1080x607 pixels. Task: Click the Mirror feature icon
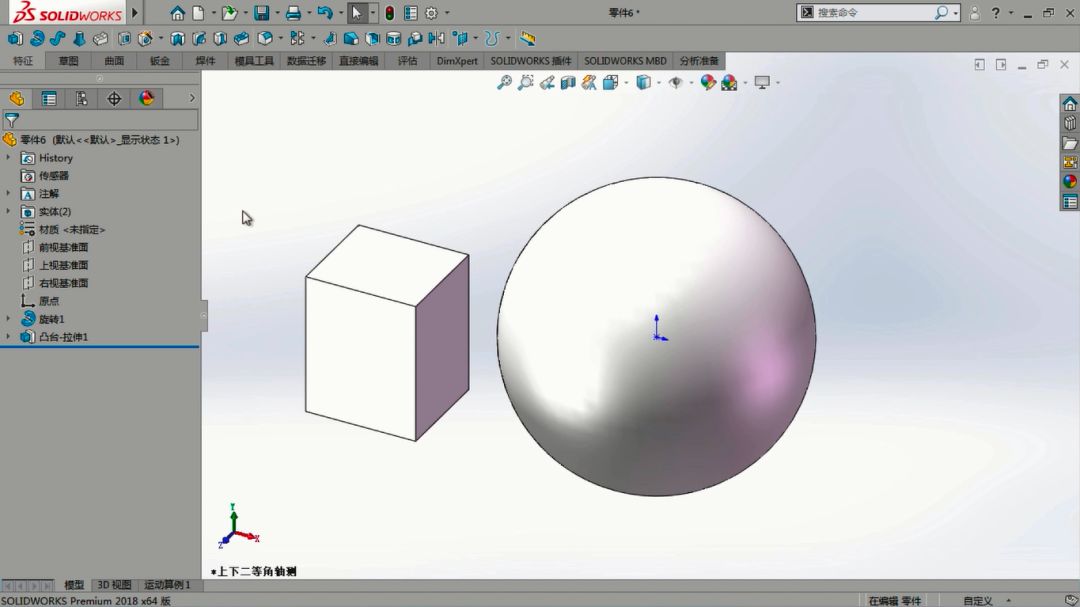tap(437, 39)
